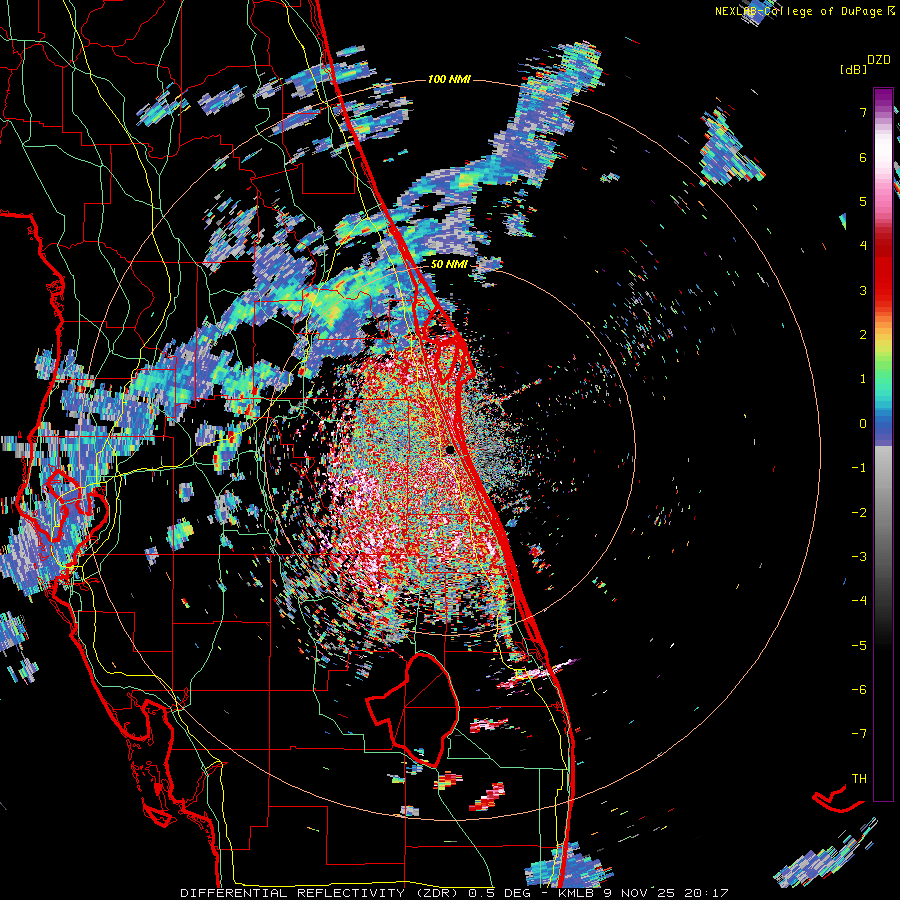Click the 100 NMI range ring label

click(x=449, y=79)
